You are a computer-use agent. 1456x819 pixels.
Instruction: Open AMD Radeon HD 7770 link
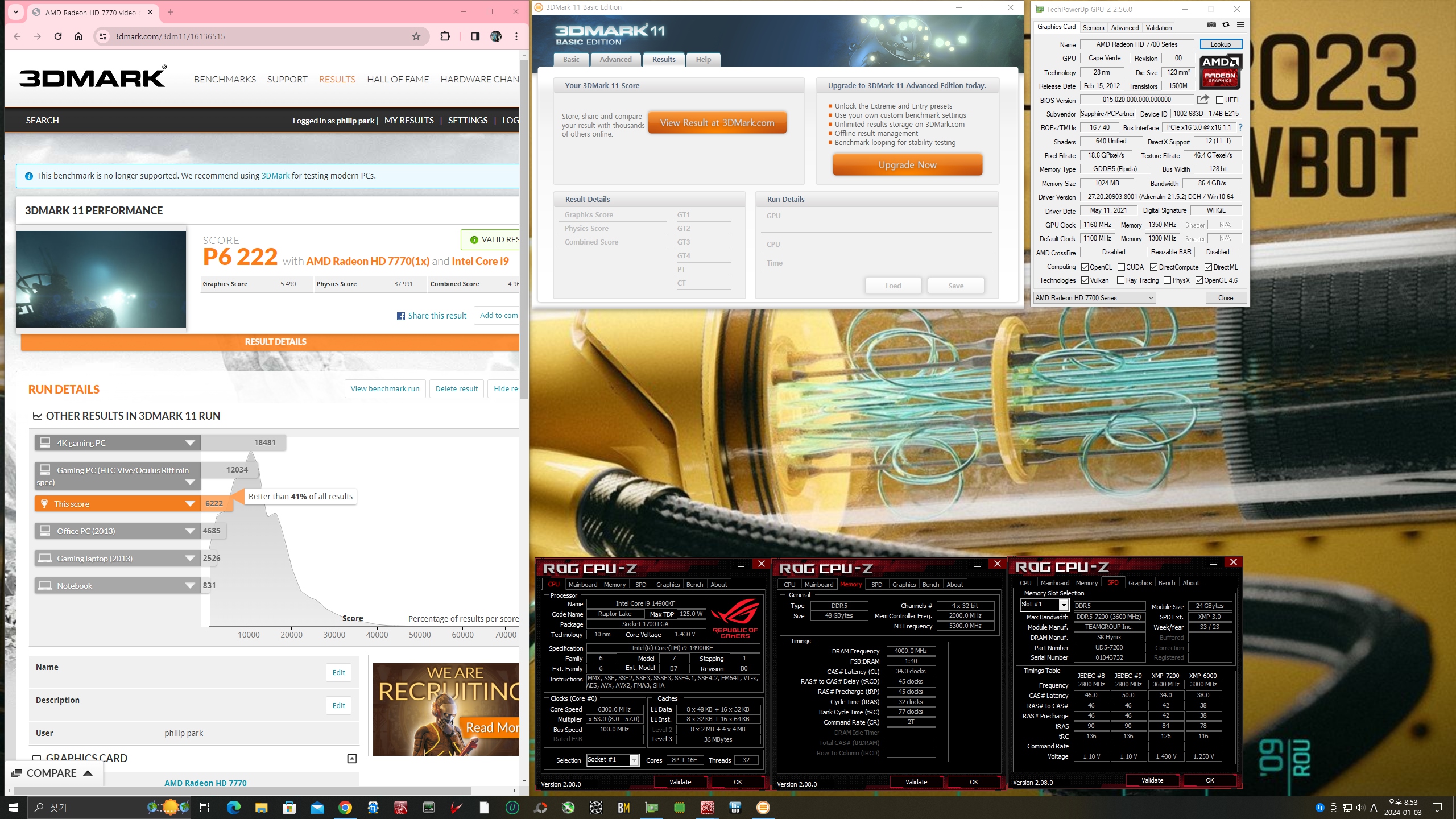pos(205,783)
